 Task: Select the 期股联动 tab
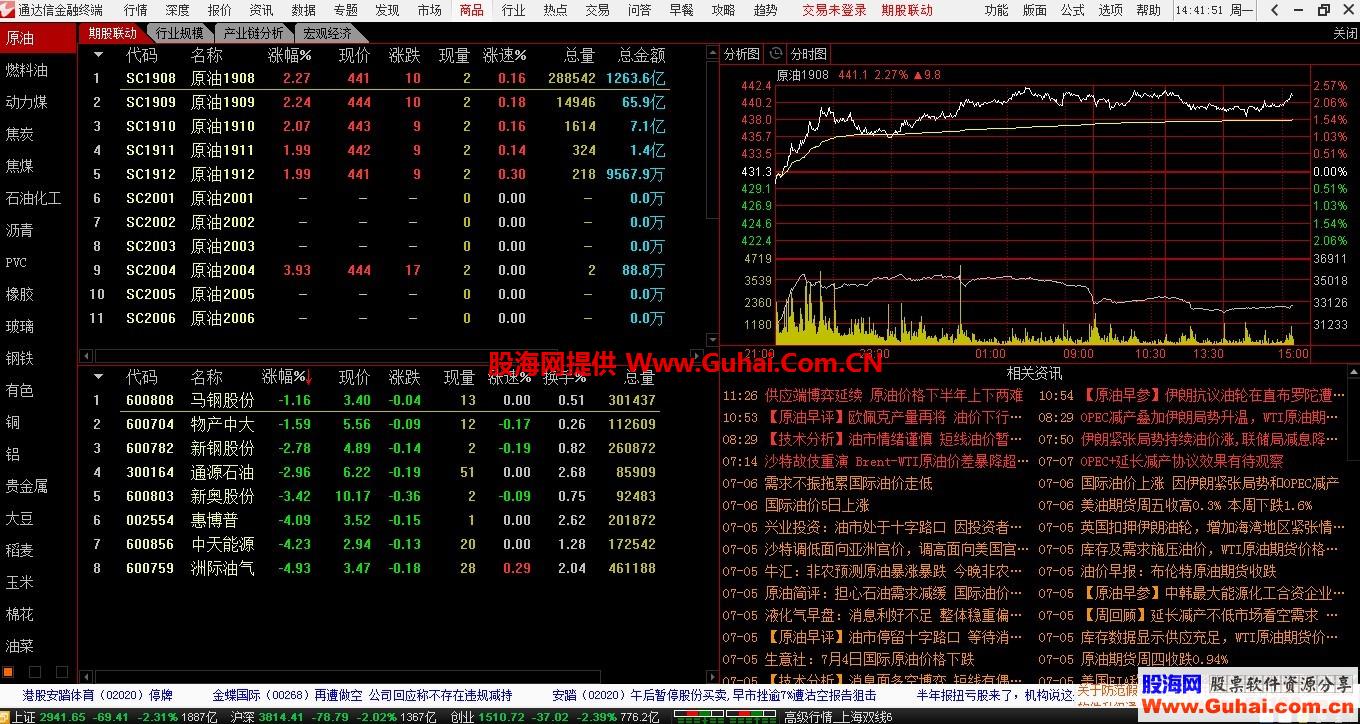pyautogui.click(x=112, y=33)
